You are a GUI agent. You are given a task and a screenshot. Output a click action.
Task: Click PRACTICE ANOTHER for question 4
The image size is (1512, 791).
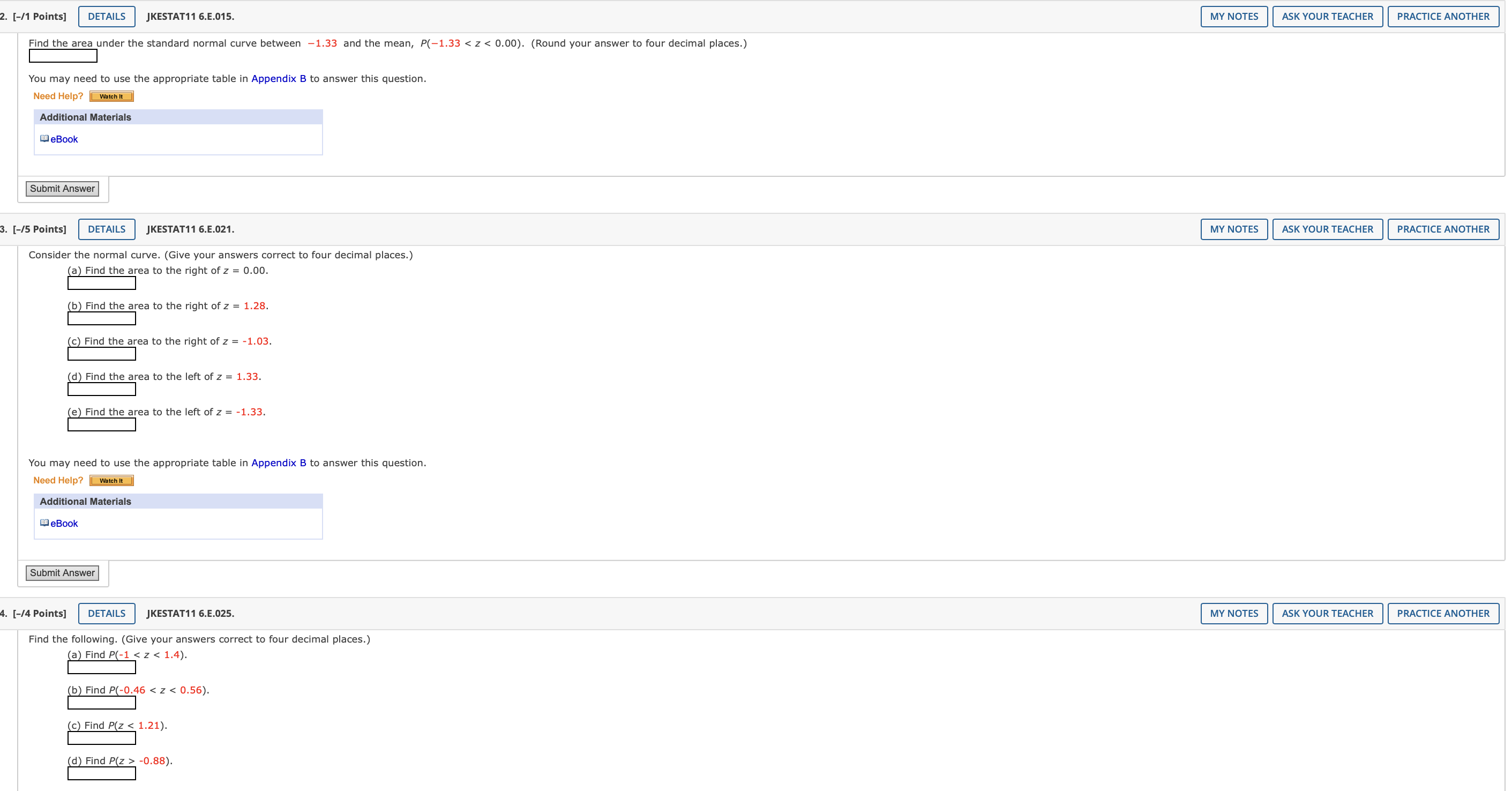click(1442, 613)
